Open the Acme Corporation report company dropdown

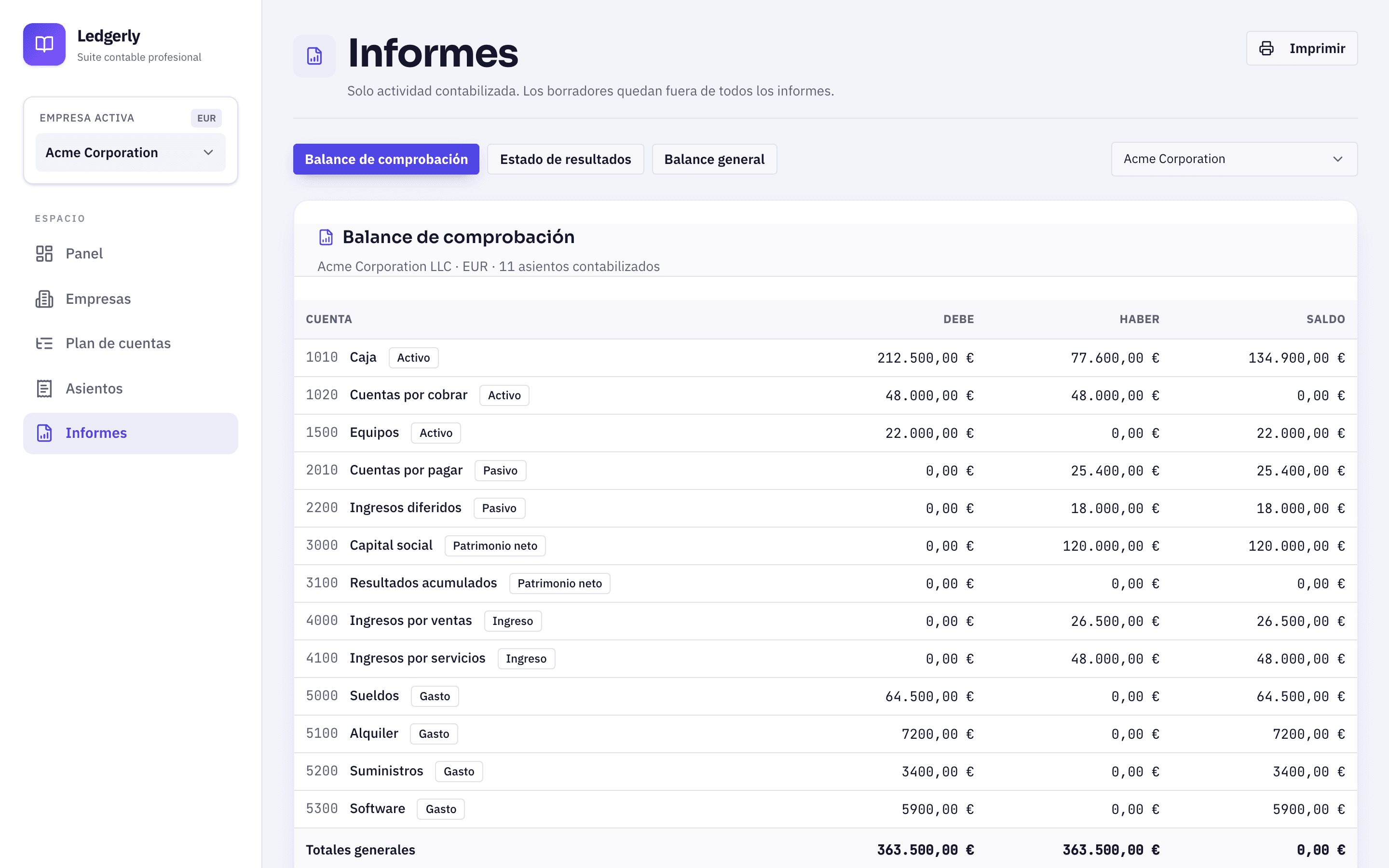coord(1234,159)
